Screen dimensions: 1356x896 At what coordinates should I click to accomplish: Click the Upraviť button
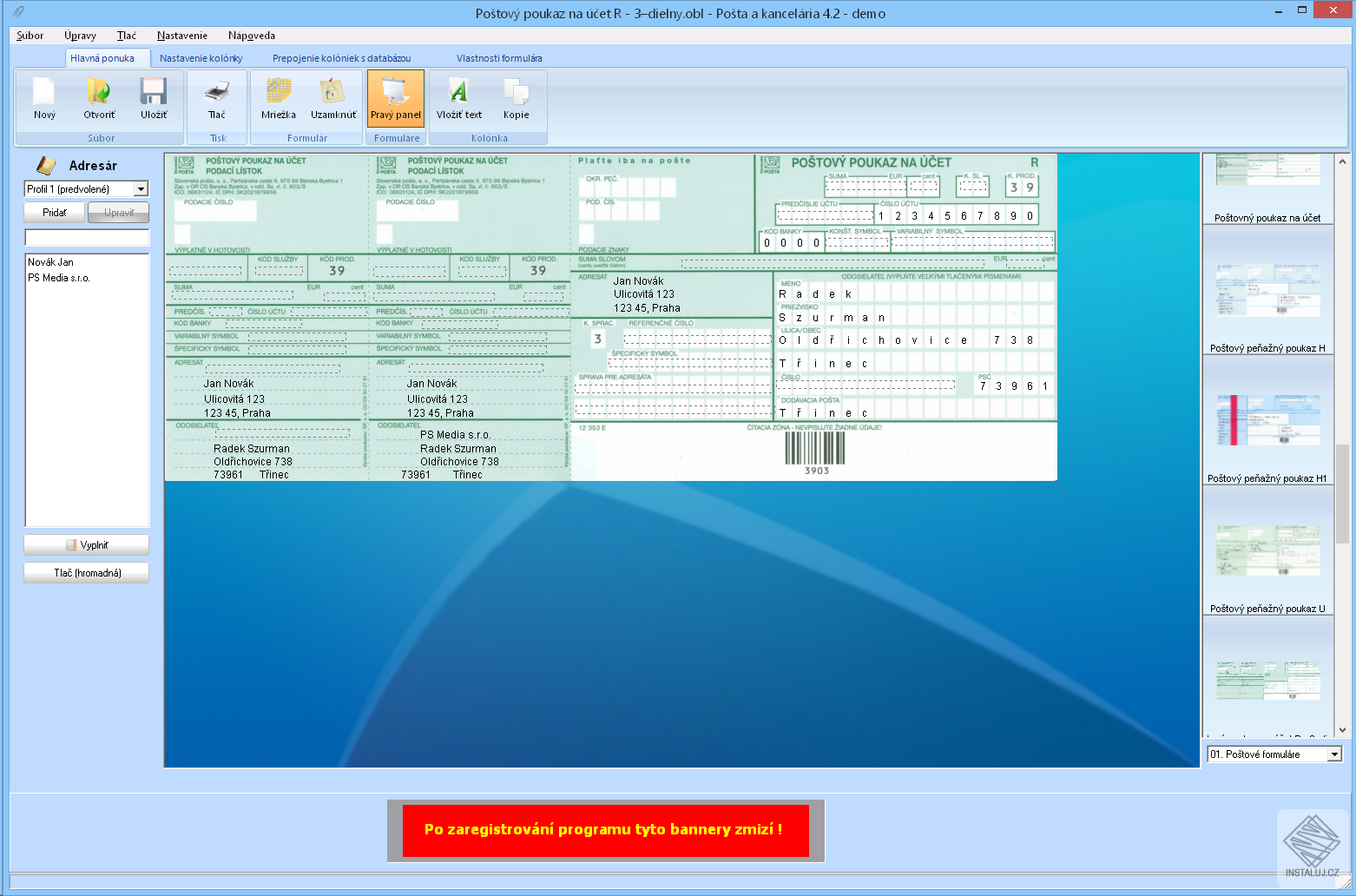(119, 213)
